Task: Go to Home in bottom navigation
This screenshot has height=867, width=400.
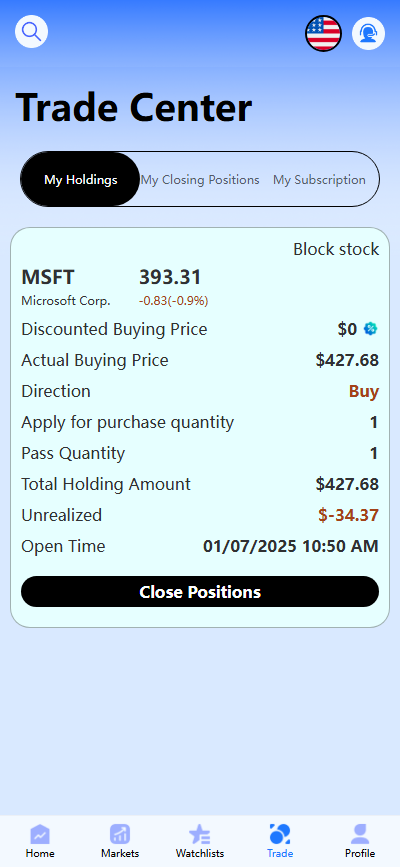Action: (x=40, y=840)
